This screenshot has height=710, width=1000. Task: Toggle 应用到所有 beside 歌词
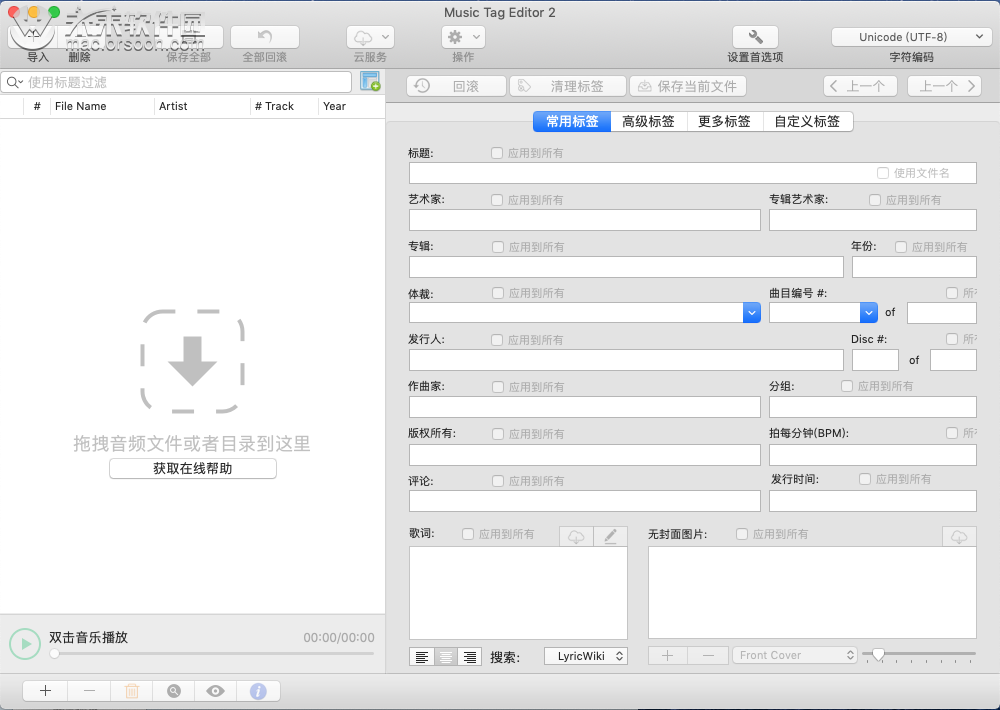[466, 533]
